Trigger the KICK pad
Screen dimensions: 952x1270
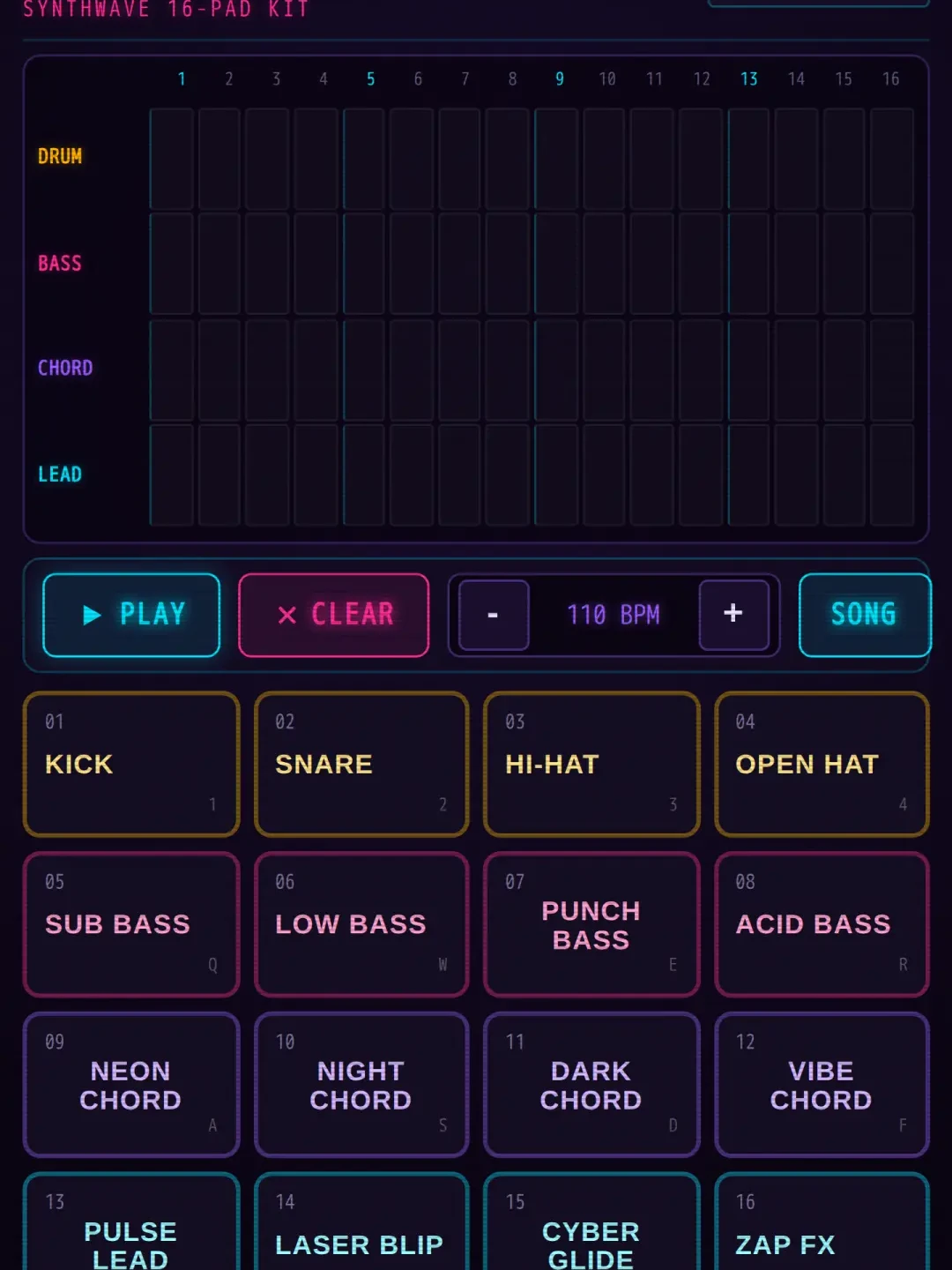tap(131, 764)
